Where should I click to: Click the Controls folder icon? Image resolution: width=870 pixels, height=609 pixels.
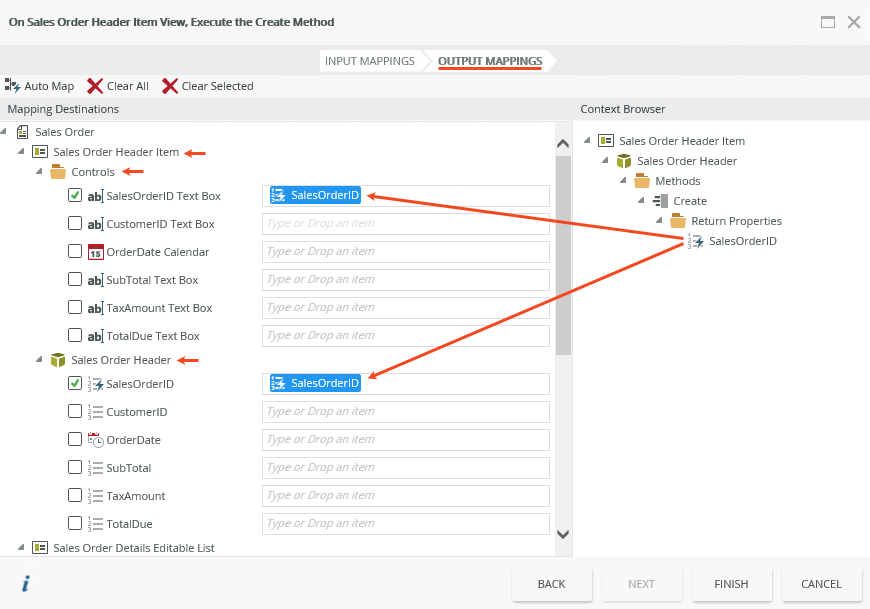pyautogui.click(x=58, y=172)
